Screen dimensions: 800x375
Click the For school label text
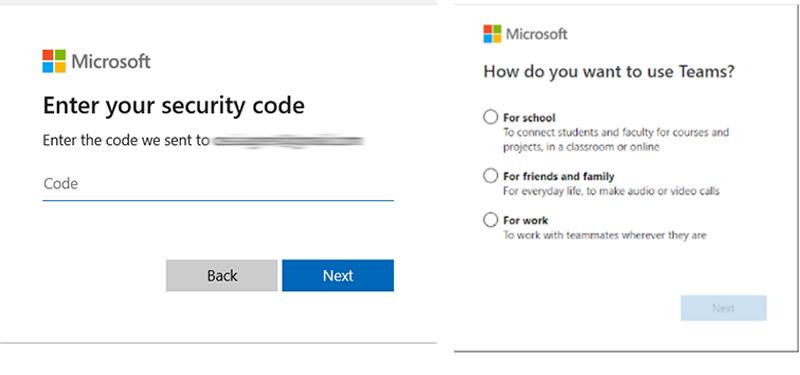(529, 118)
